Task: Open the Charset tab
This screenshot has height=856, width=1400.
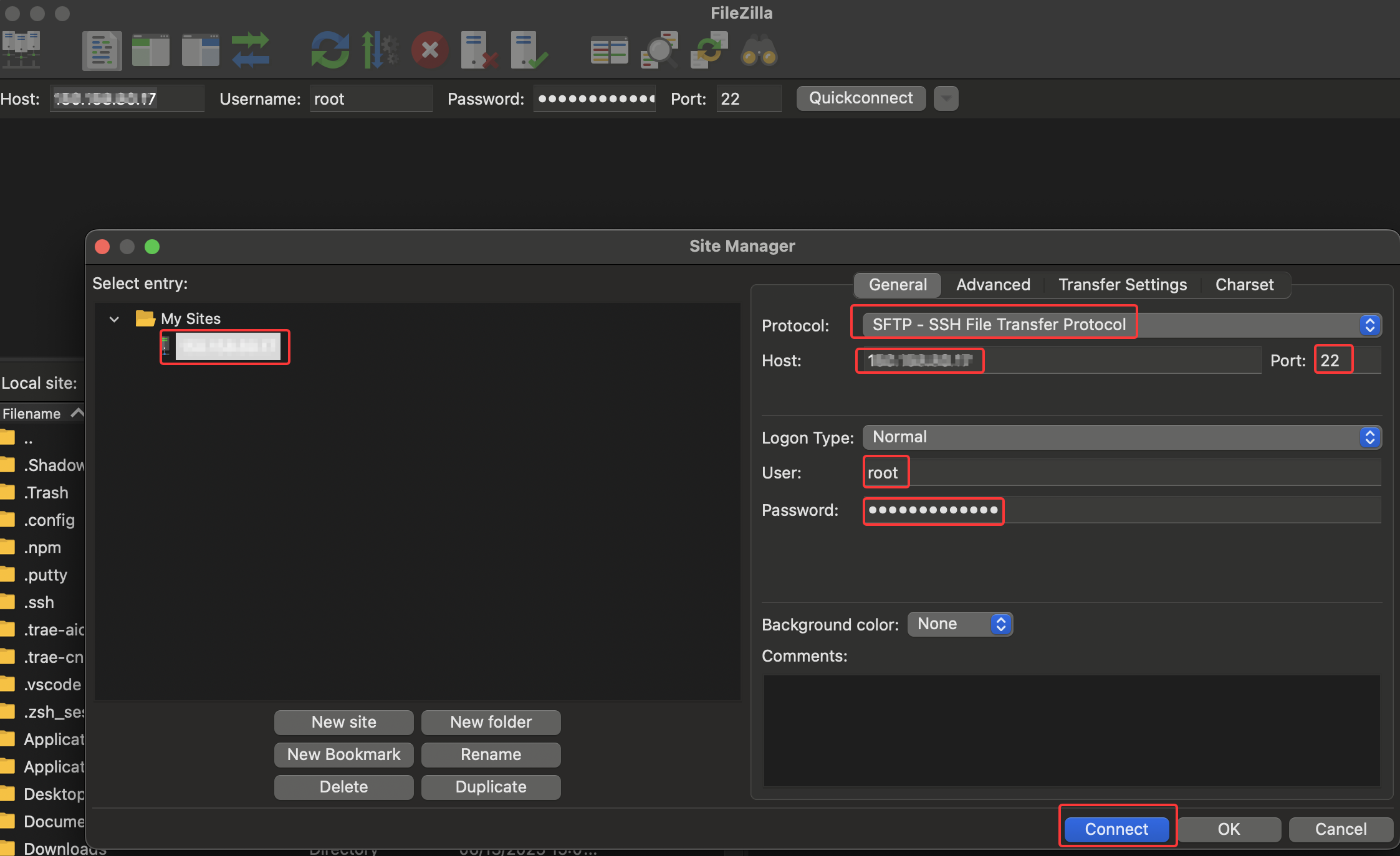Action: coord(1244,285)
